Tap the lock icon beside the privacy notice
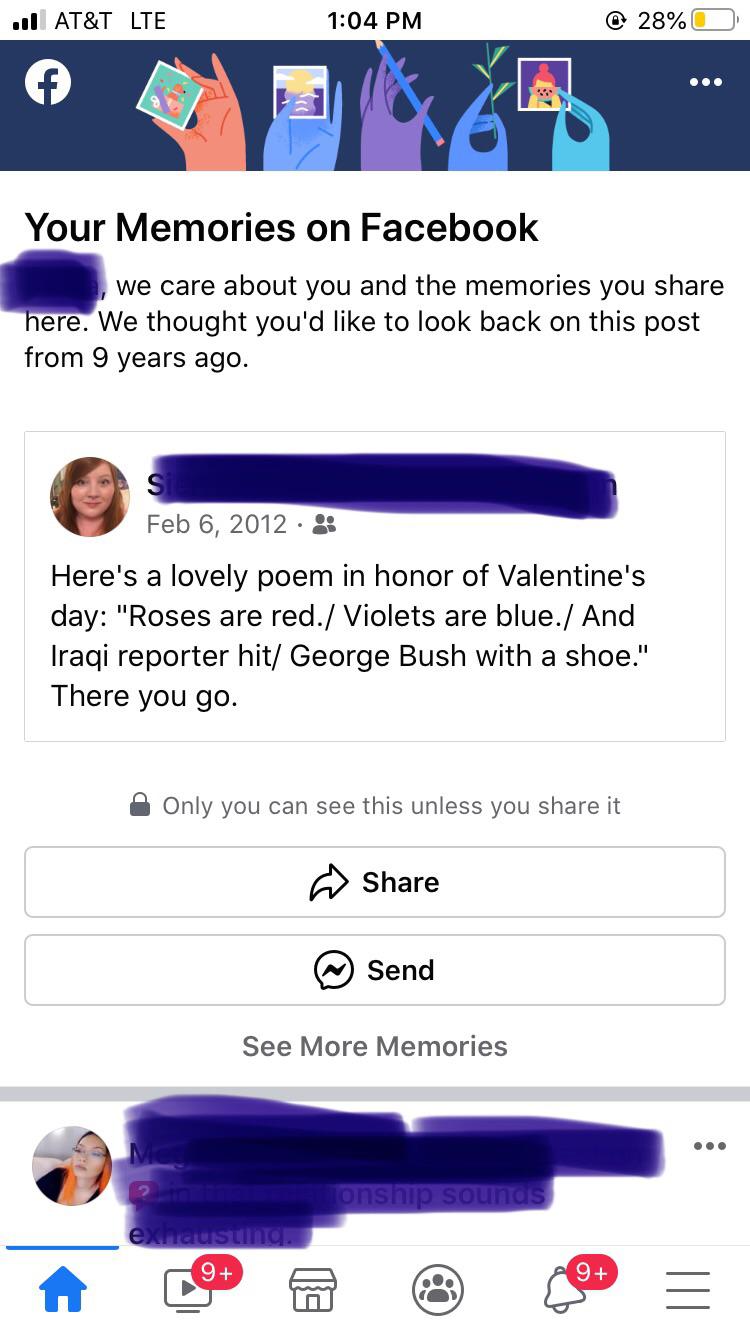750x1334 pixels. pyautogui.click(x=141, y=806)
